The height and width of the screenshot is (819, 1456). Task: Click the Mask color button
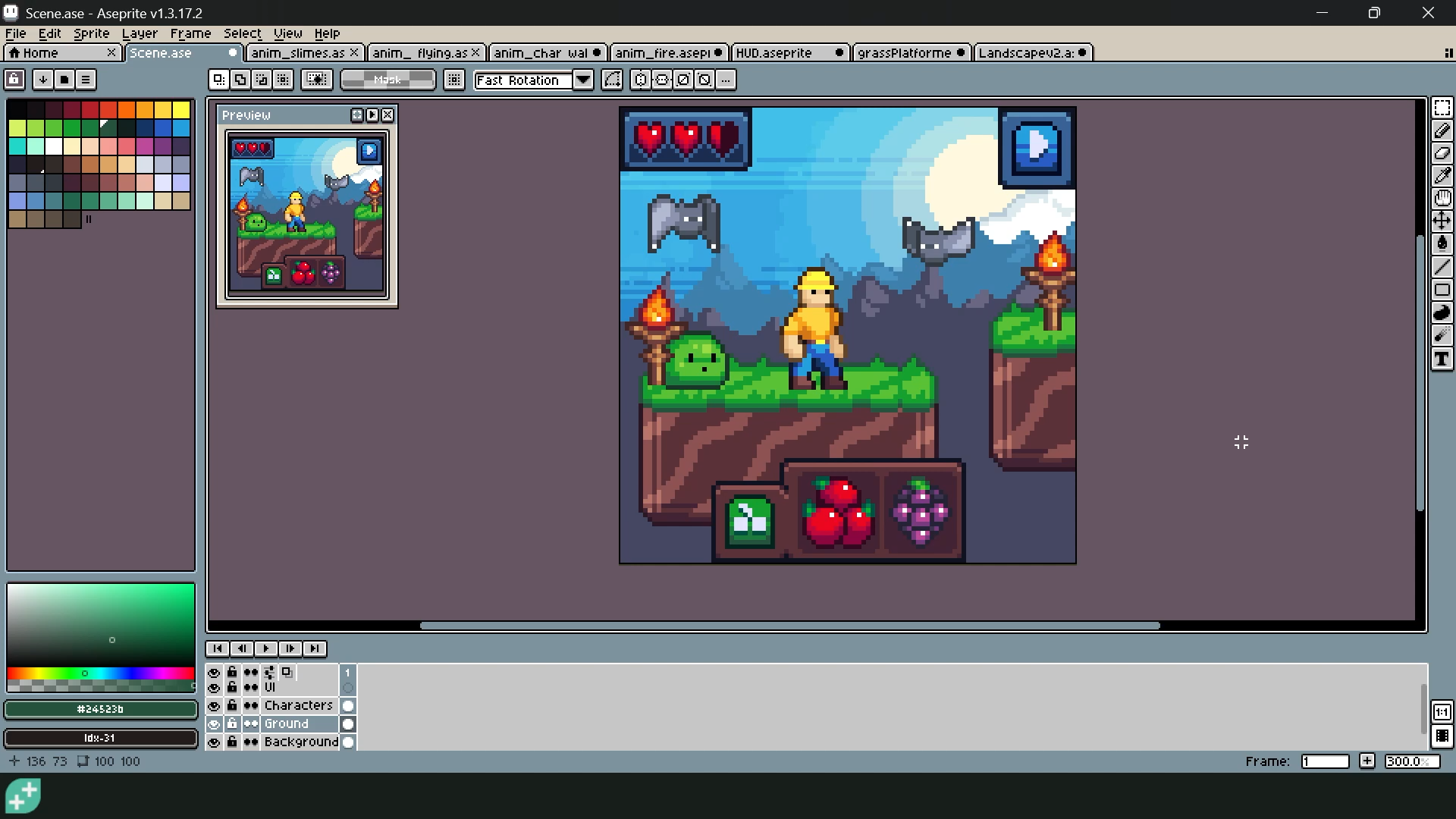pos(388,80)
